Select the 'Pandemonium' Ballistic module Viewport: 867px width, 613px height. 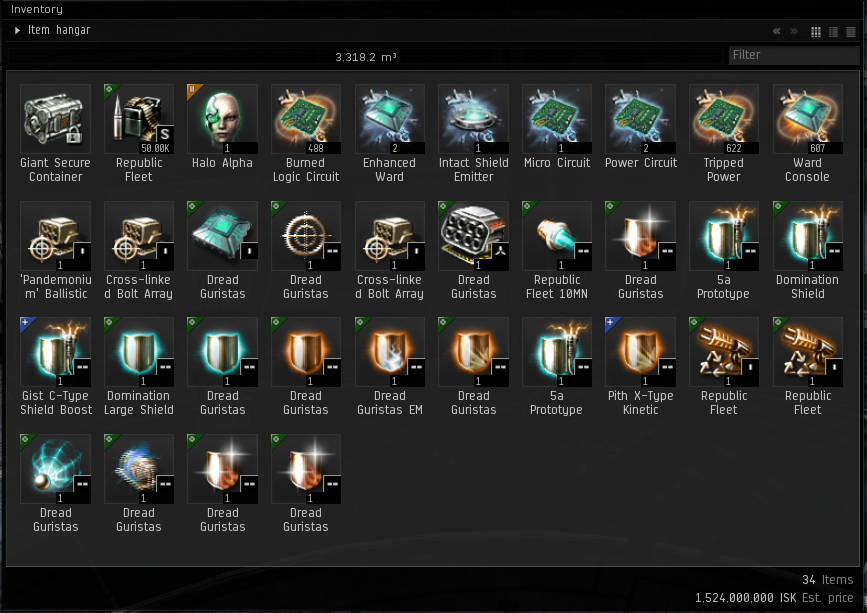[55, 236]
